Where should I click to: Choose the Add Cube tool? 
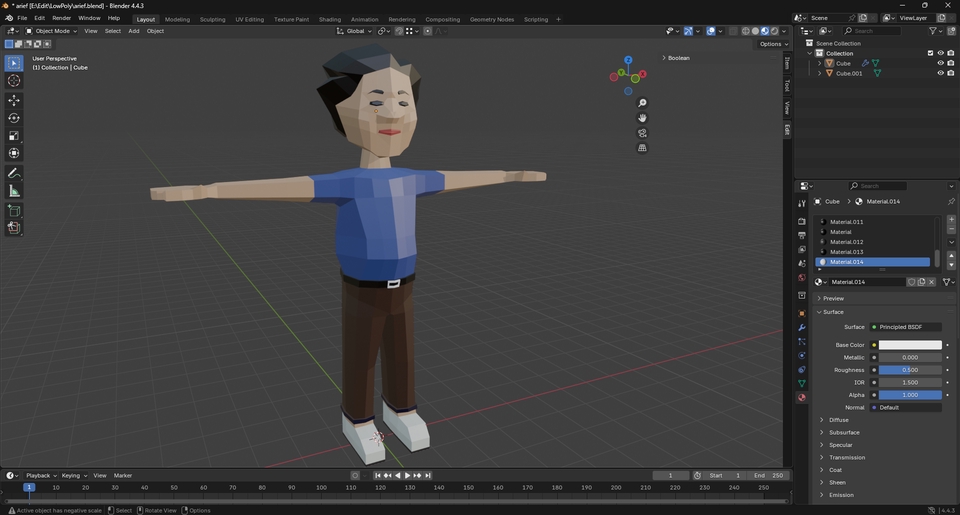[x=13, y=211]
